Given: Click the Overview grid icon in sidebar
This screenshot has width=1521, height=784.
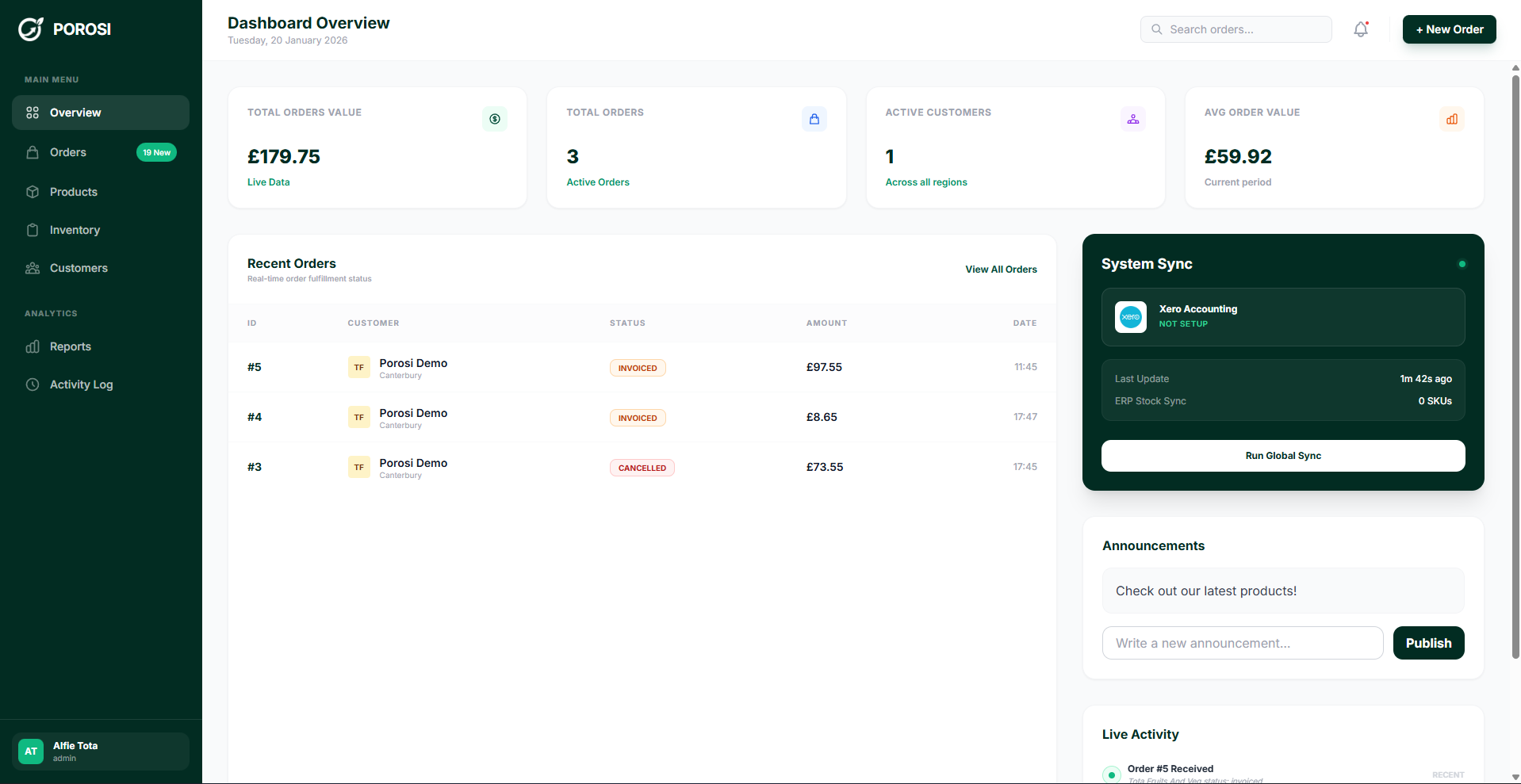Looking at the screenshot, I should pyautogui.click(x=33, y=113).
